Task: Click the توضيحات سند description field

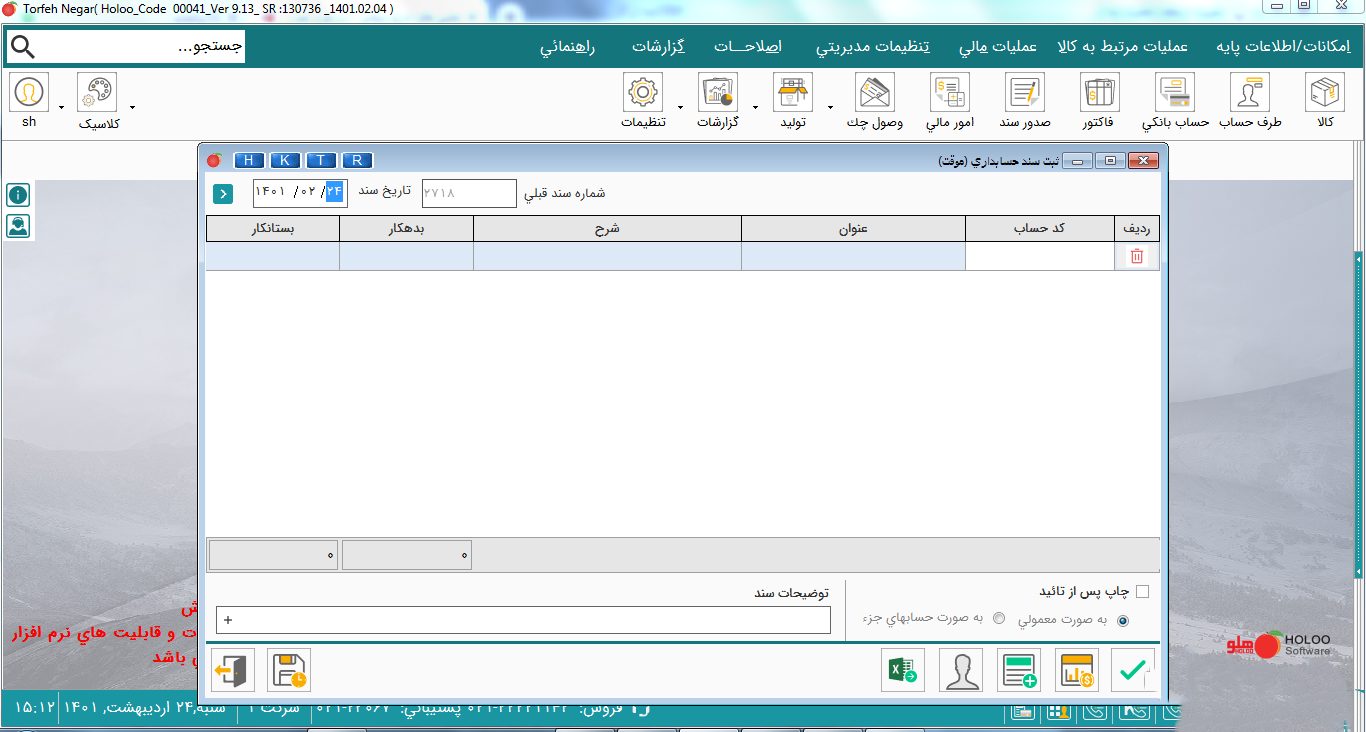Action: click(x=523, y=621)
